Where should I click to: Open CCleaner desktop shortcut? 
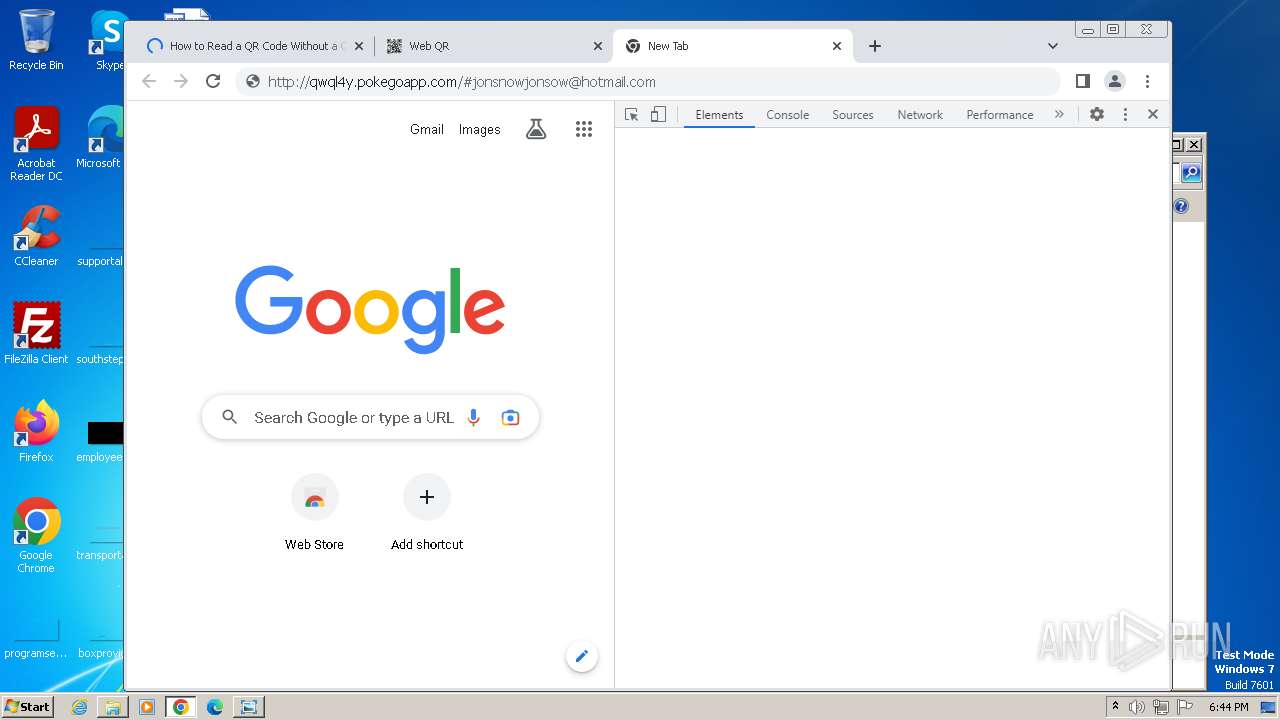coord(36,237)
